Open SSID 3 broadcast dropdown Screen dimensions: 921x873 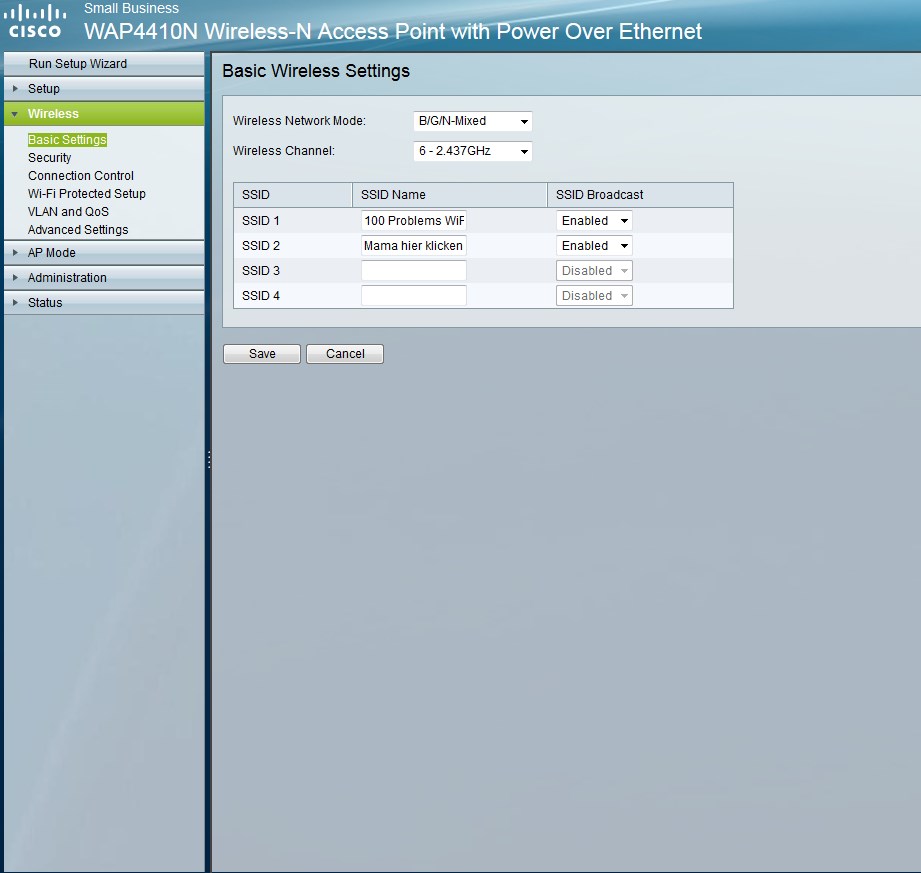point(594,271)
